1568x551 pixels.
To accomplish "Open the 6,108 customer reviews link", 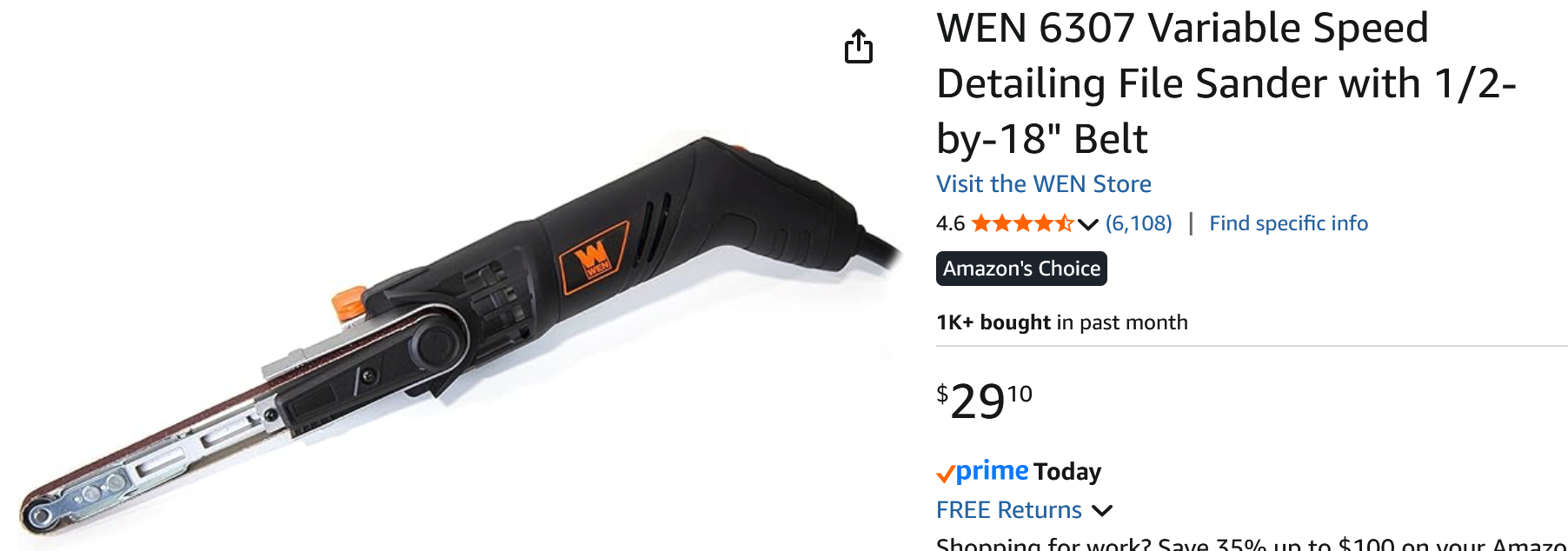I will pyautogui.click(x=1139, y=223).
